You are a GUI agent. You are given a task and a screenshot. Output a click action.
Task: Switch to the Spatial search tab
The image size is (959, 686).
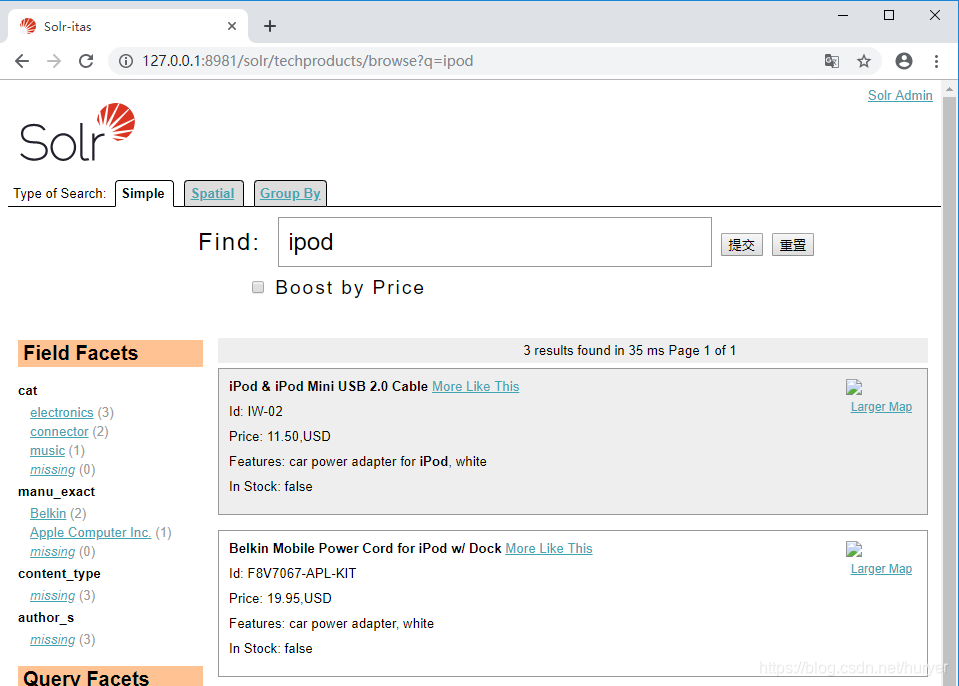tap(213, 194)
